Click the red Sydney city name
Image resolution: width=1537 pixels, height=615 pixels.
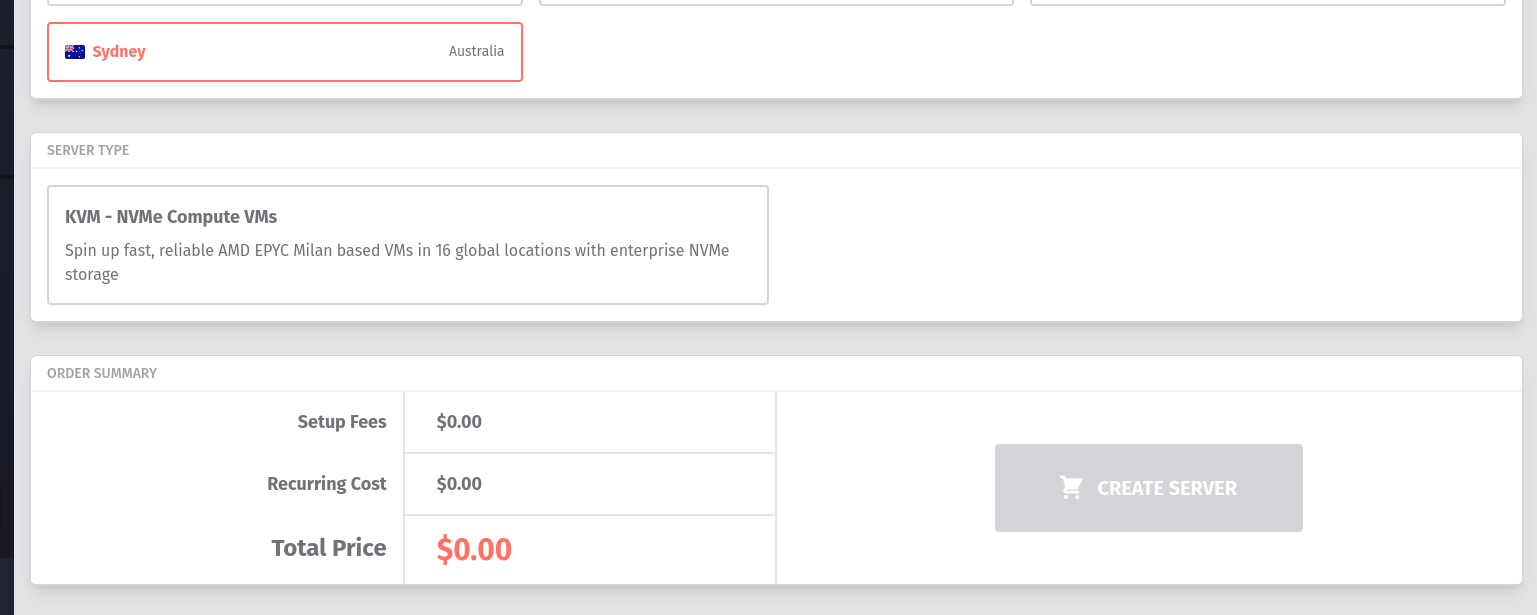point(119,52)
